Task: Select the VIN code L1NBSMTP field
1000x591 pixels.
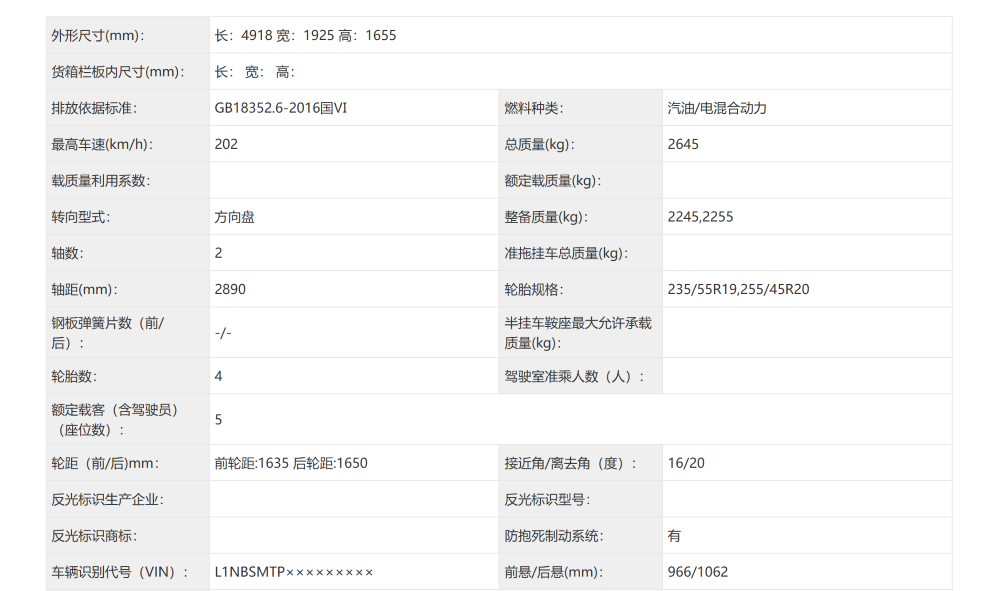Action: point(291,572)
